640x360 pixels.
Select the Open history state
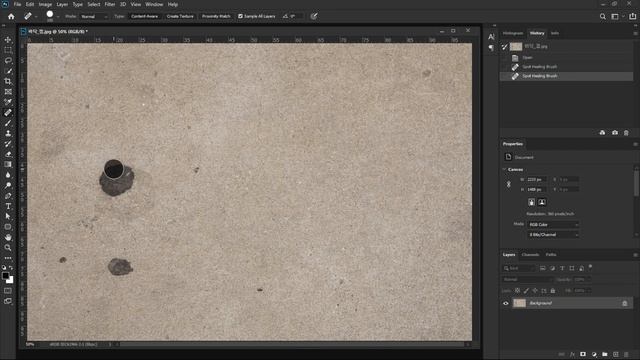point(567,58)
